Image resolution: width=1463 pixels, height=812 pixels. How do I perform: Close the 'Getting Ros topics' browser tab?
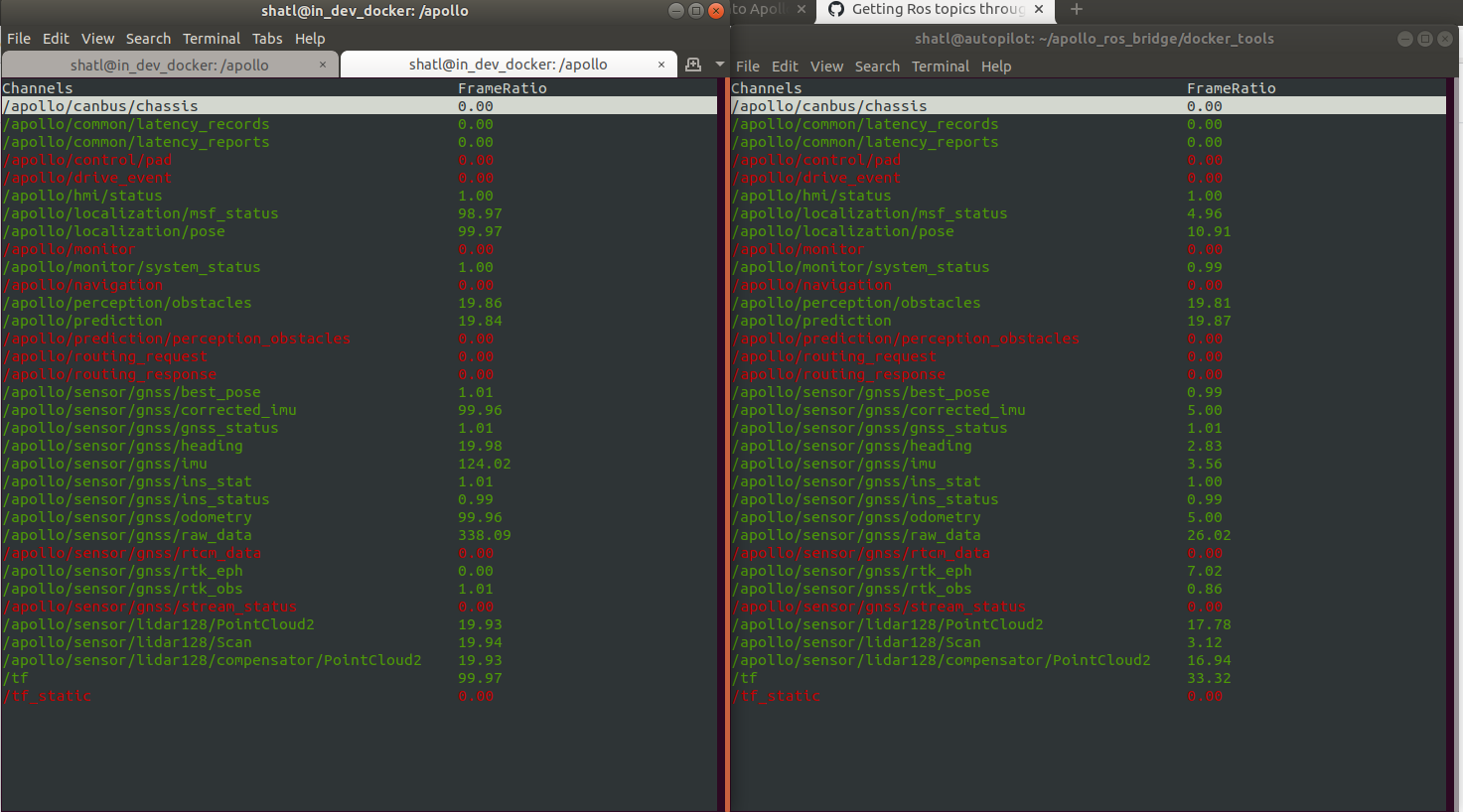tap(1039, 11)
